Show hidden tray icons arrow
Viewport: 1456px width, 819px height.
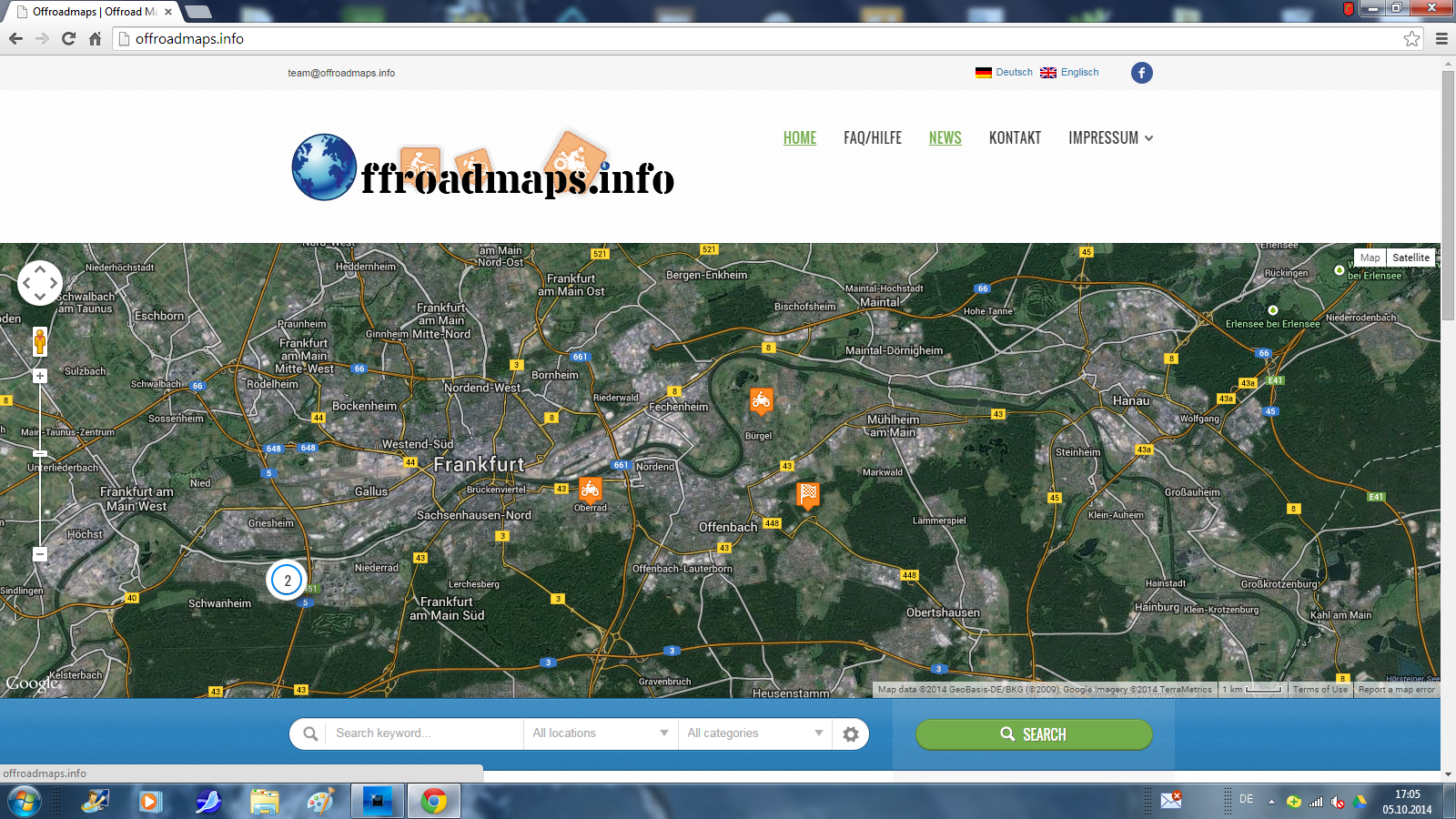tap(1272, 802)
